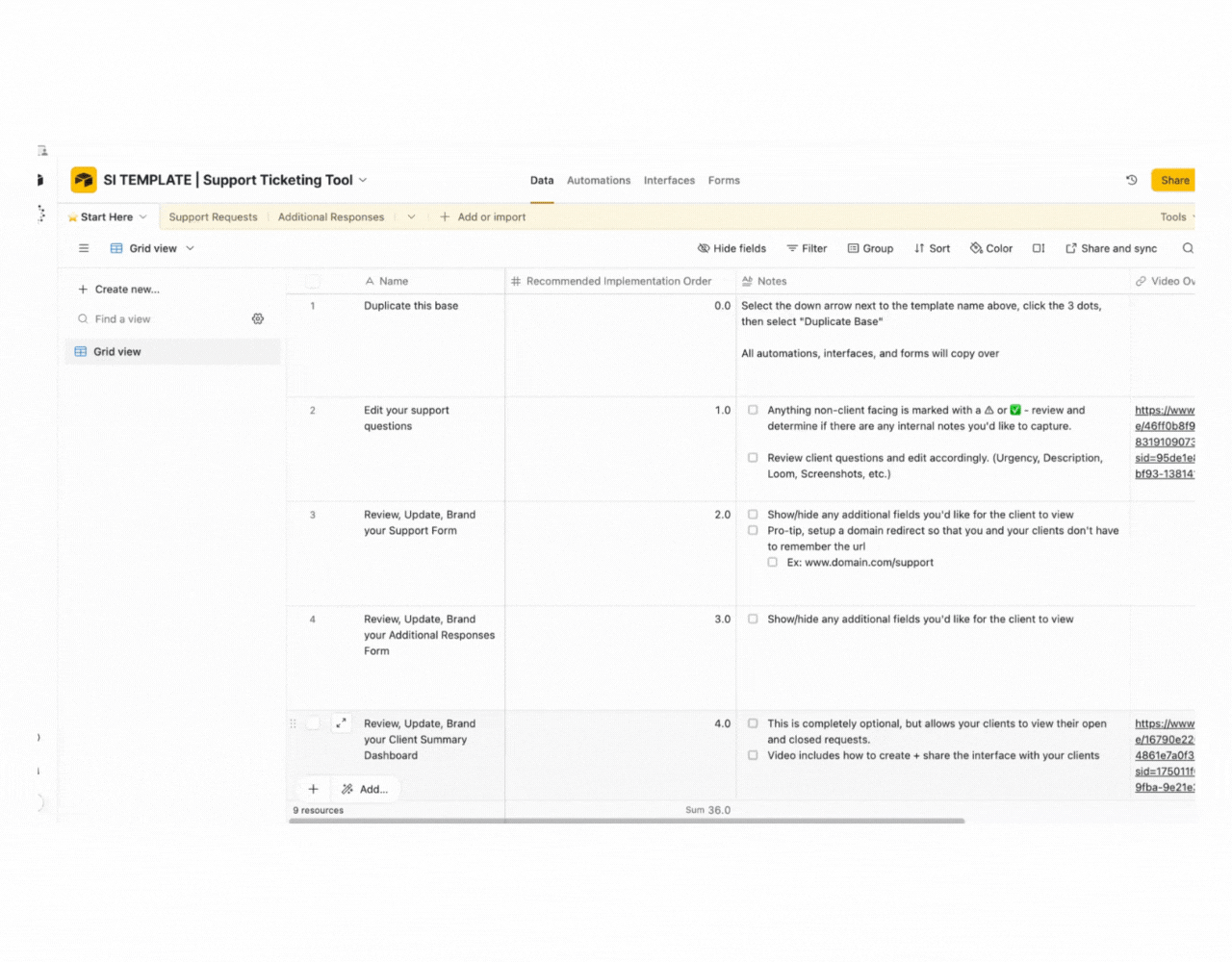Open the video link in row 2

(x=1165, y=442)
